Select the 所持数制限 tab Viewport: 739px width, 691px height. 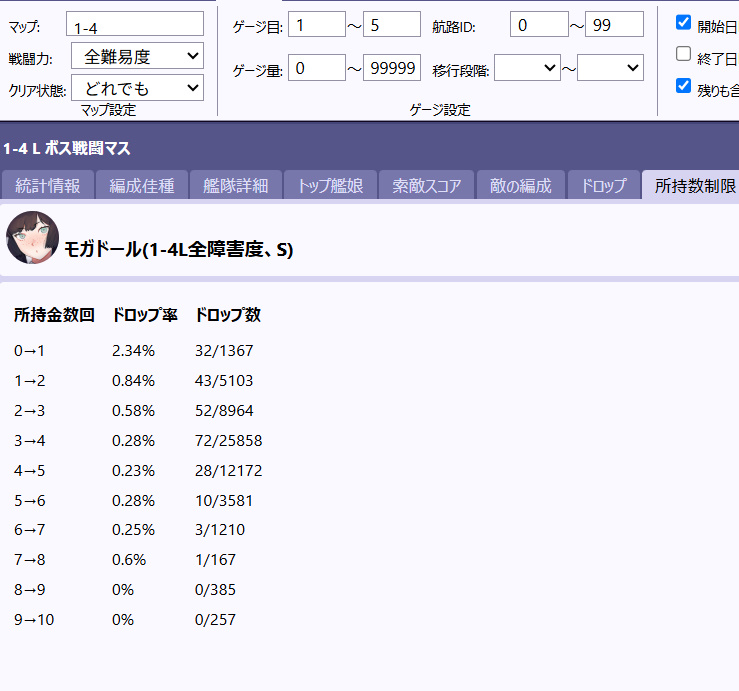pyautogui.click(x=694, y=185)
